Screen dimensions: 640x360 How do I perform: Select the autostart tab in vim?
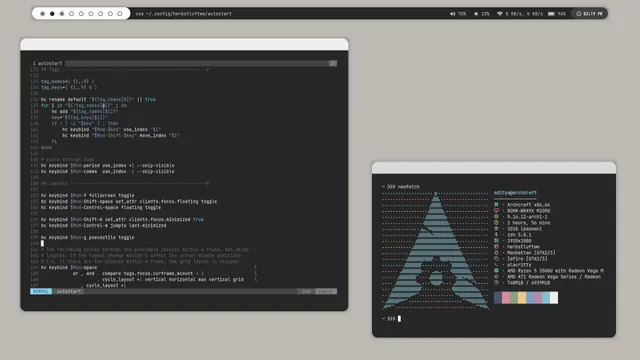point(48,63)
